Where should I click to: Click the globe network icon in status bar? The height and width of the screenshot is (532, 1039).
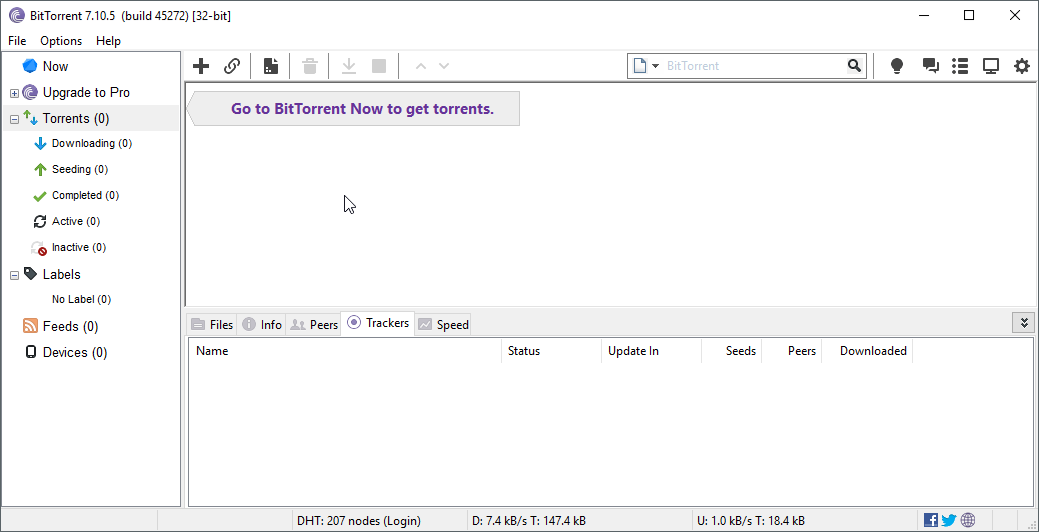click(x=968, y=520)
